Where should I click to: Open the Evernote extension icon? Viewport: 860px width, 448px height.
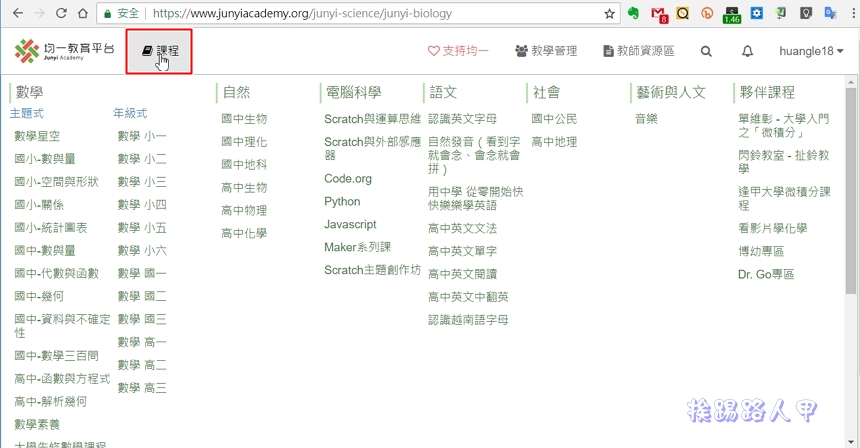(633, 13)
